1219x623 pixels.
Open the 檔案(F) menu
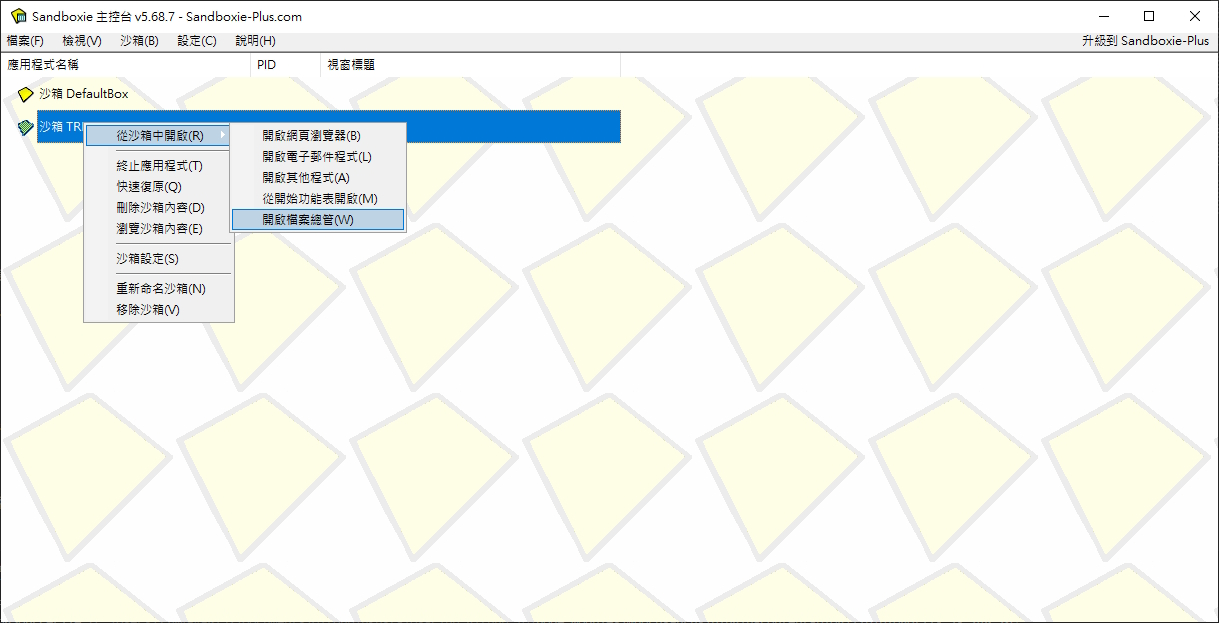click(x=25, y=41)
